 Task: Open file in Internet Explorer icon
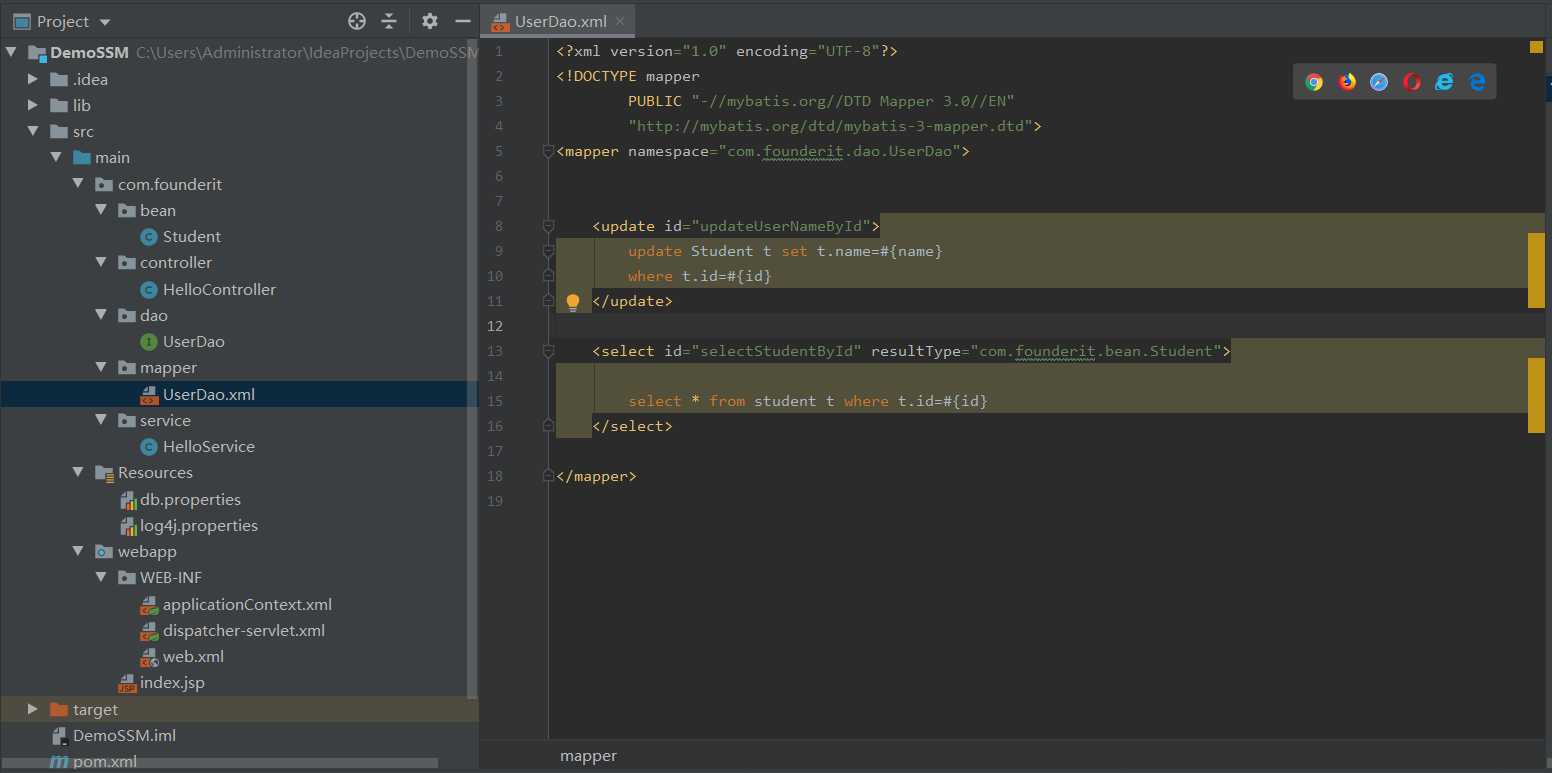[x=1444, y=82]
